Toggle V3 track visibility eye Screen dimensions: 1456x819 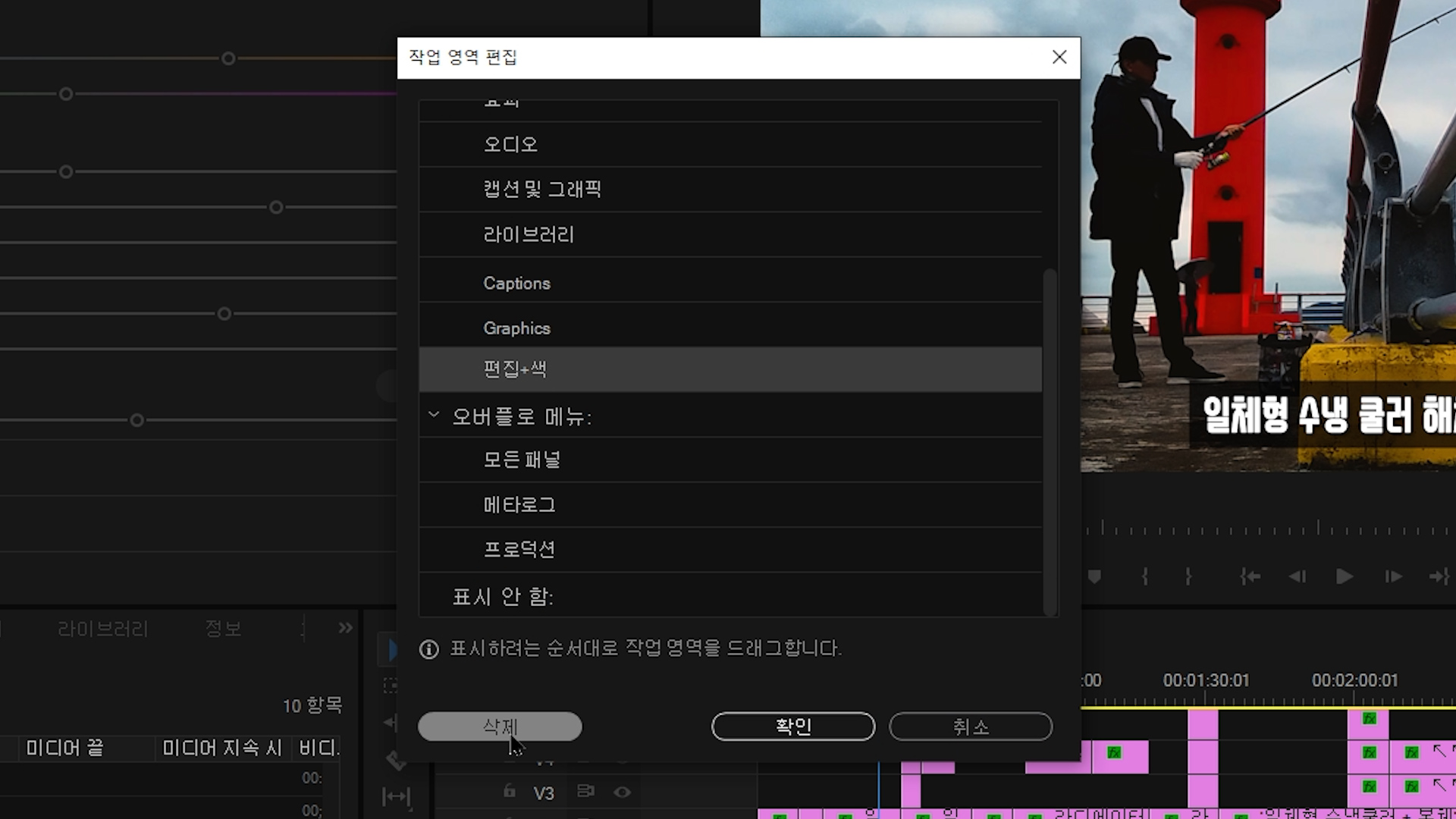[622, 792]
